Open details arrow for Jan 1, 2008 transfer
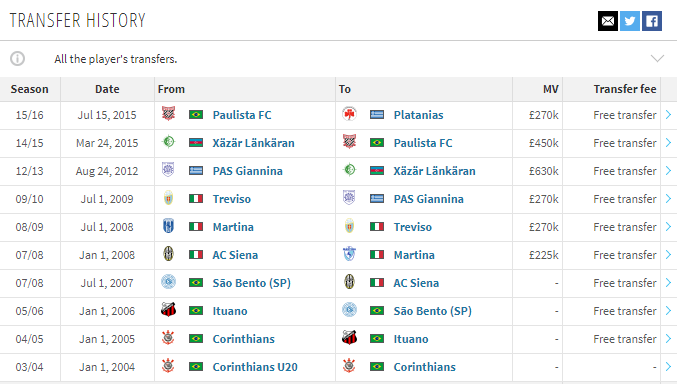The width and height of the screenshot is (677, 384). 668,254
